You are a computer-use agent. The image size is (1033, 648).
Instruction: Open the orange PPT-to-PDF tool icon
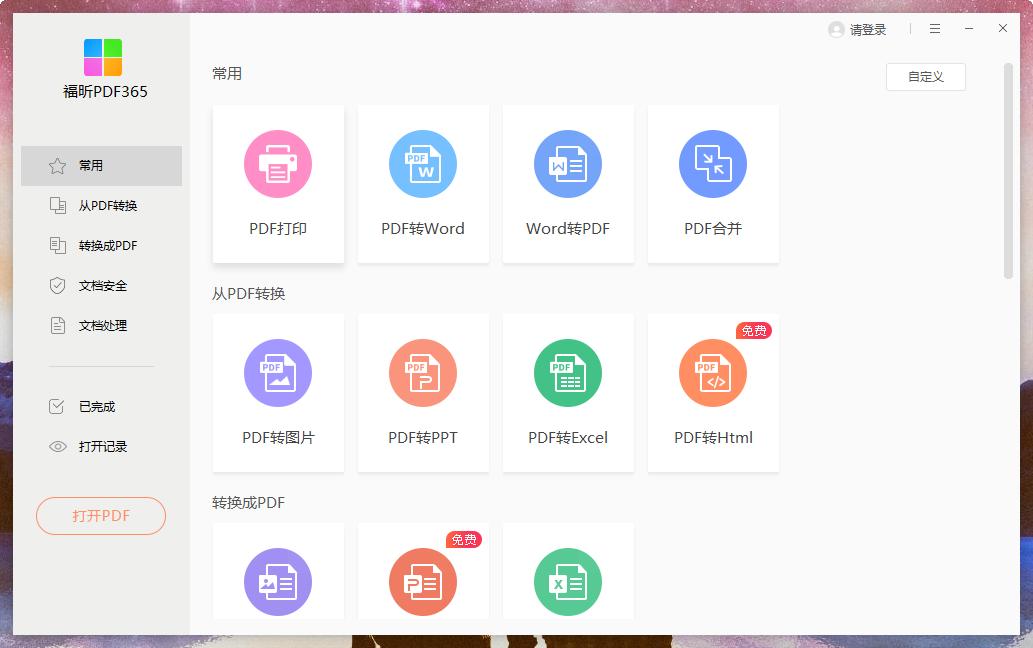click(423, 582)
